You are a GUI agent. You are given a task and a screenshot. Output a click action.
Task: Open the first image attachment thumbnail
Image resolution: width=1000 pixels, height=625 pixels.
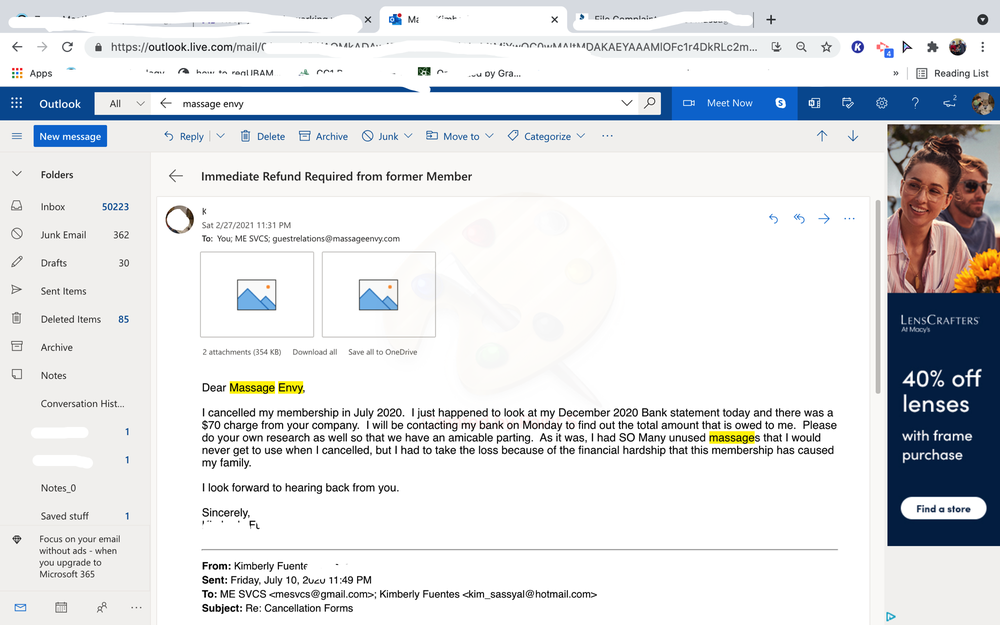257,294
